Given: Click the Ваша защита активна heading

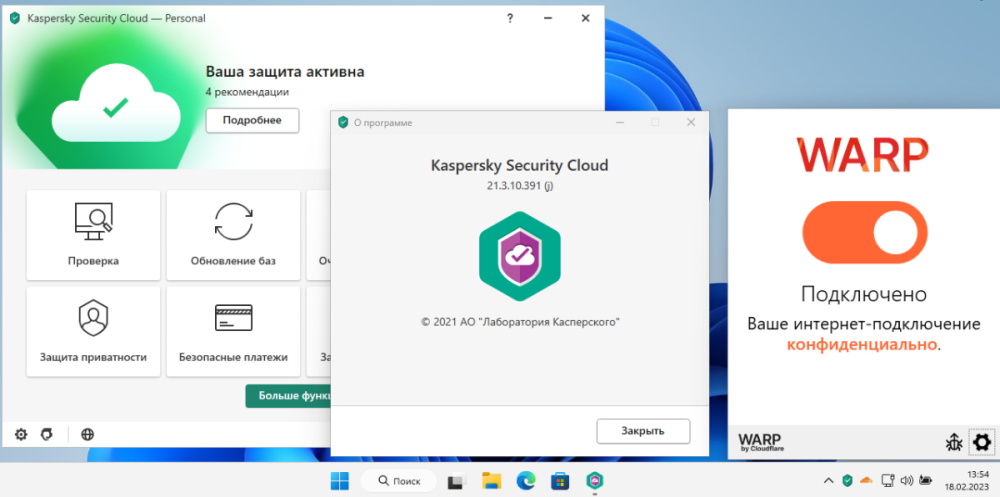Looking at the screenshot, I should point(285,71).
